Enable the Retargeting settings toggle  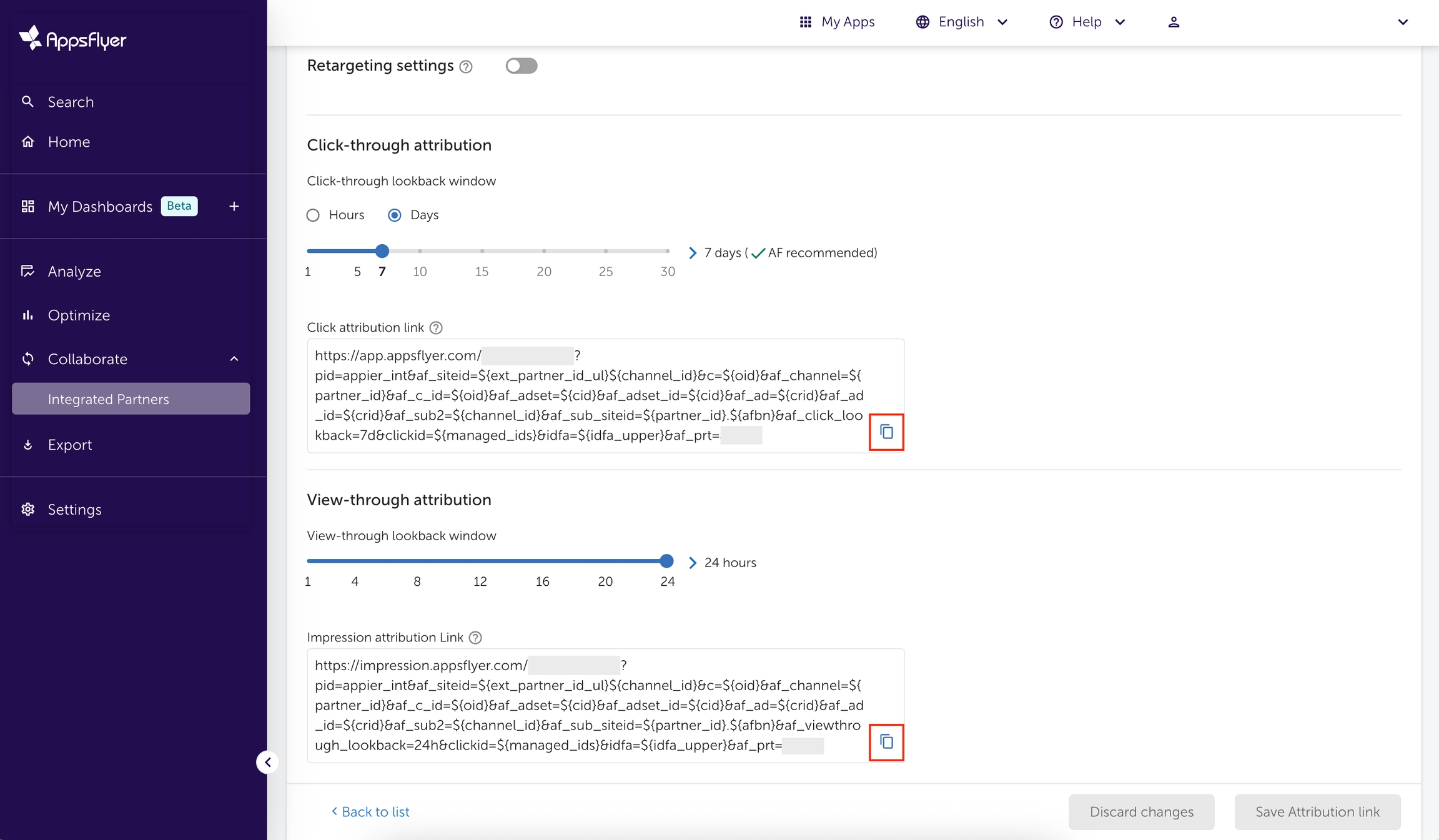(521, 66)
